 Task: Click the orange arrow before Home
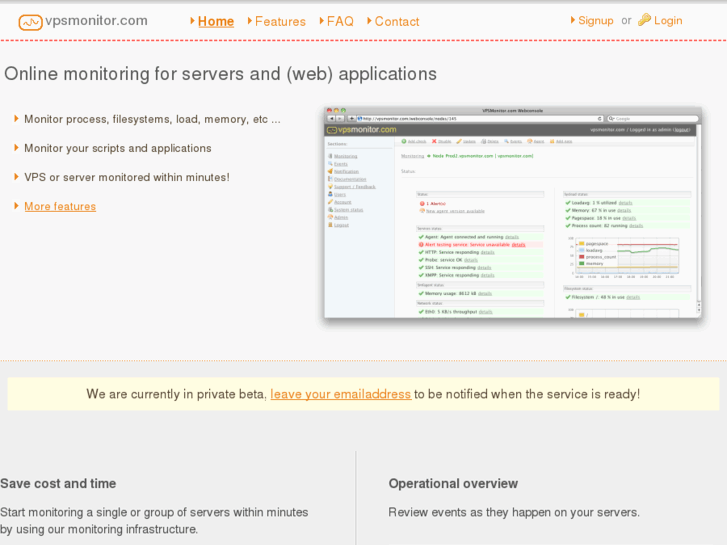pyautogui.click(x=192, y=20)
